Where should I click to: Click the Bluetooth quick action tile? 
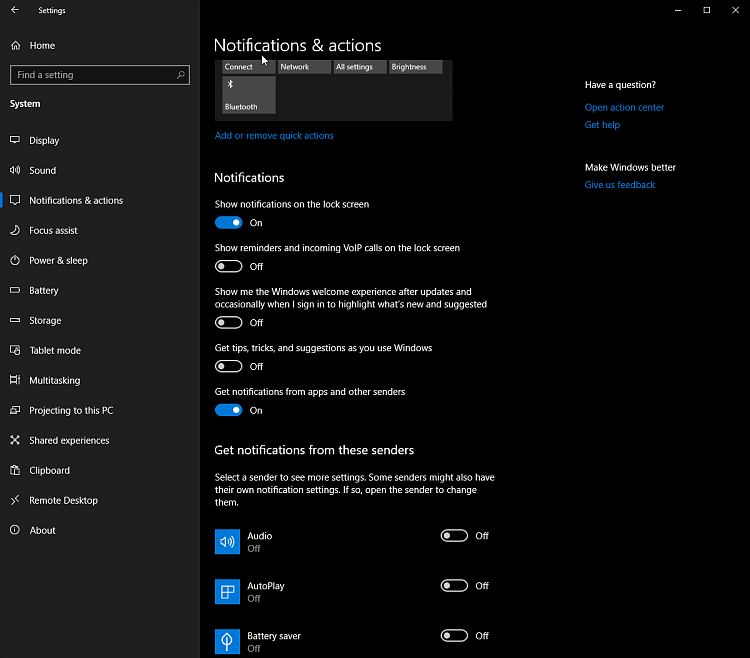click(249, 95)
